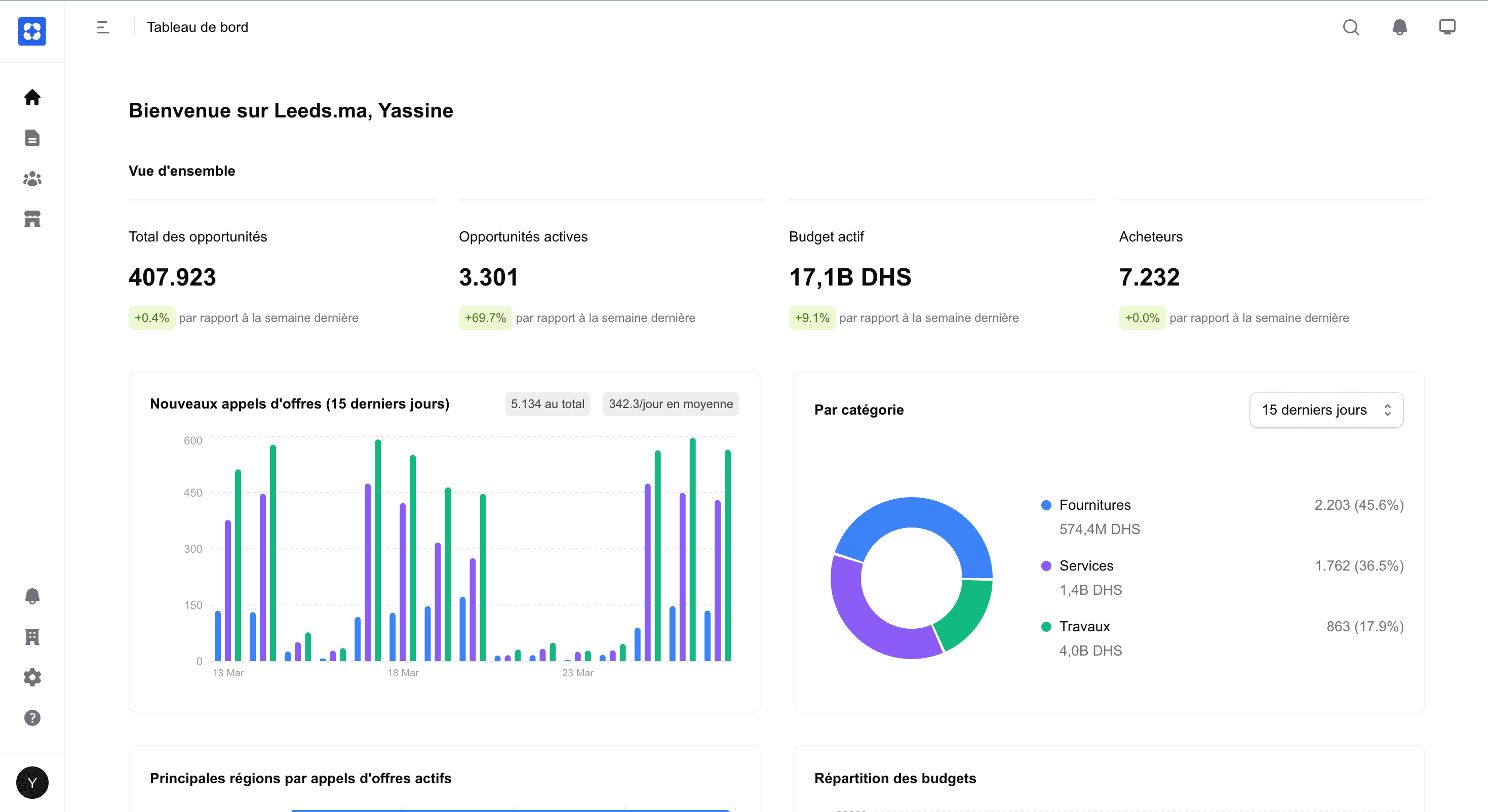Open notifications via the bell icon in sidebar

click(x=32, y=596)
